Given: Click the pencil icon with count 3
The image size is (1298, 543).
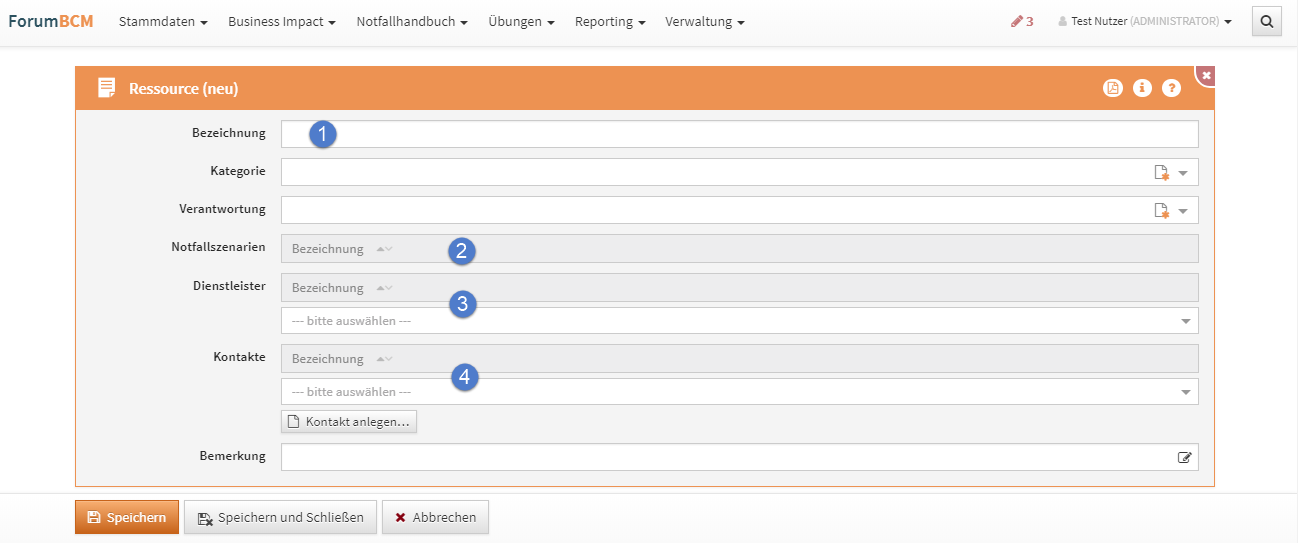Looking at the screenshot, I should point(1022,21).
